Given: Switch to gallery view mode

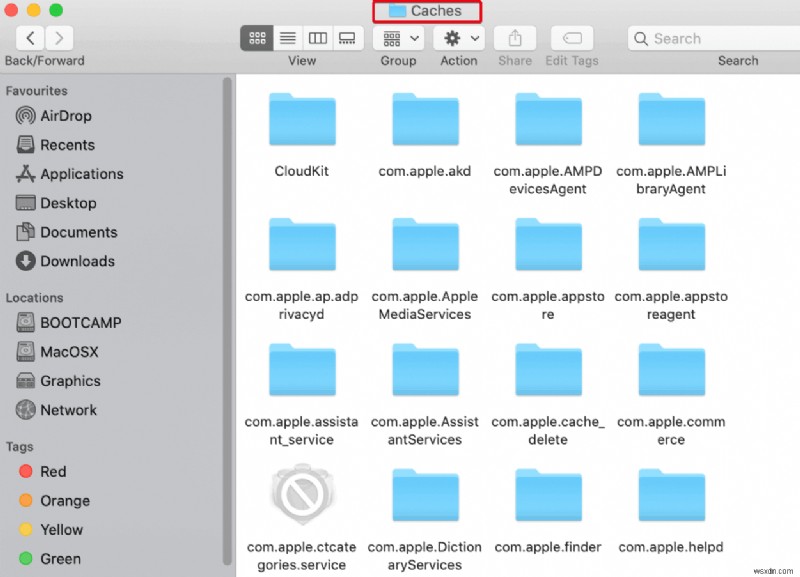Looking at the screenshot, I should tap(348, 38).
